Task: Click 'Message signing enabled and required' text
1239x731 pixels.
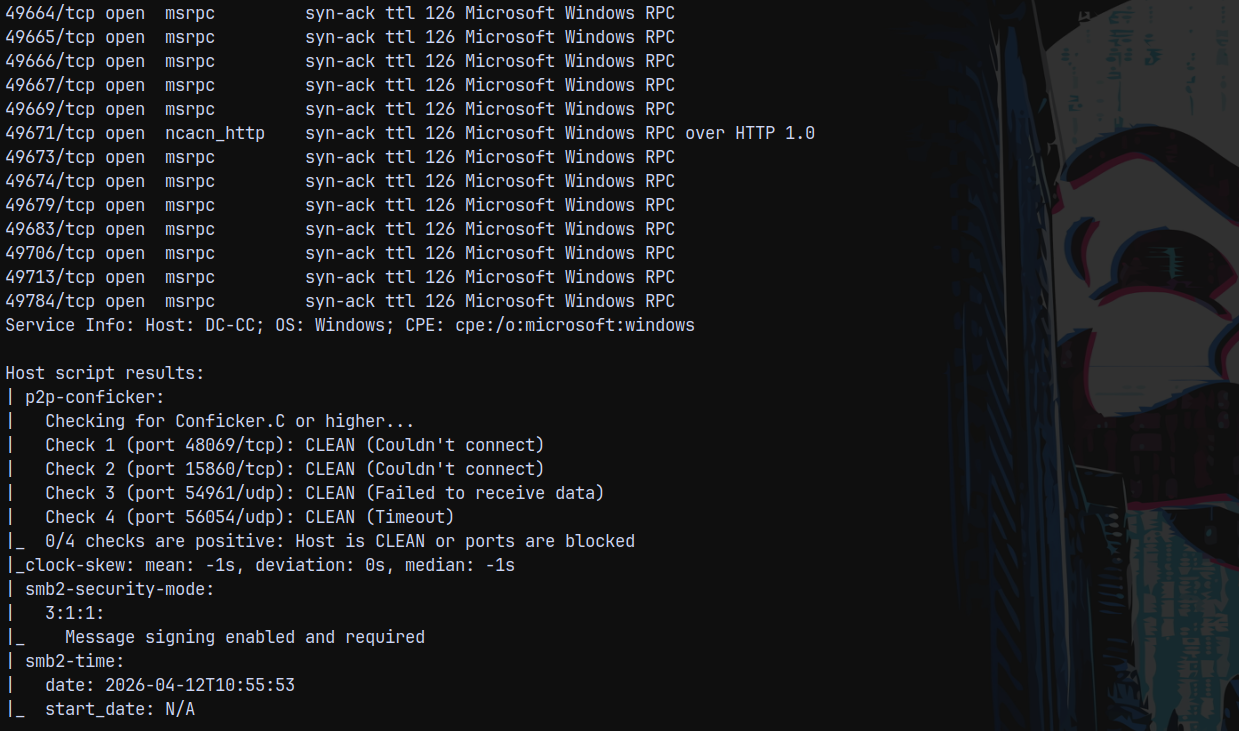Action: coord(245,637)
